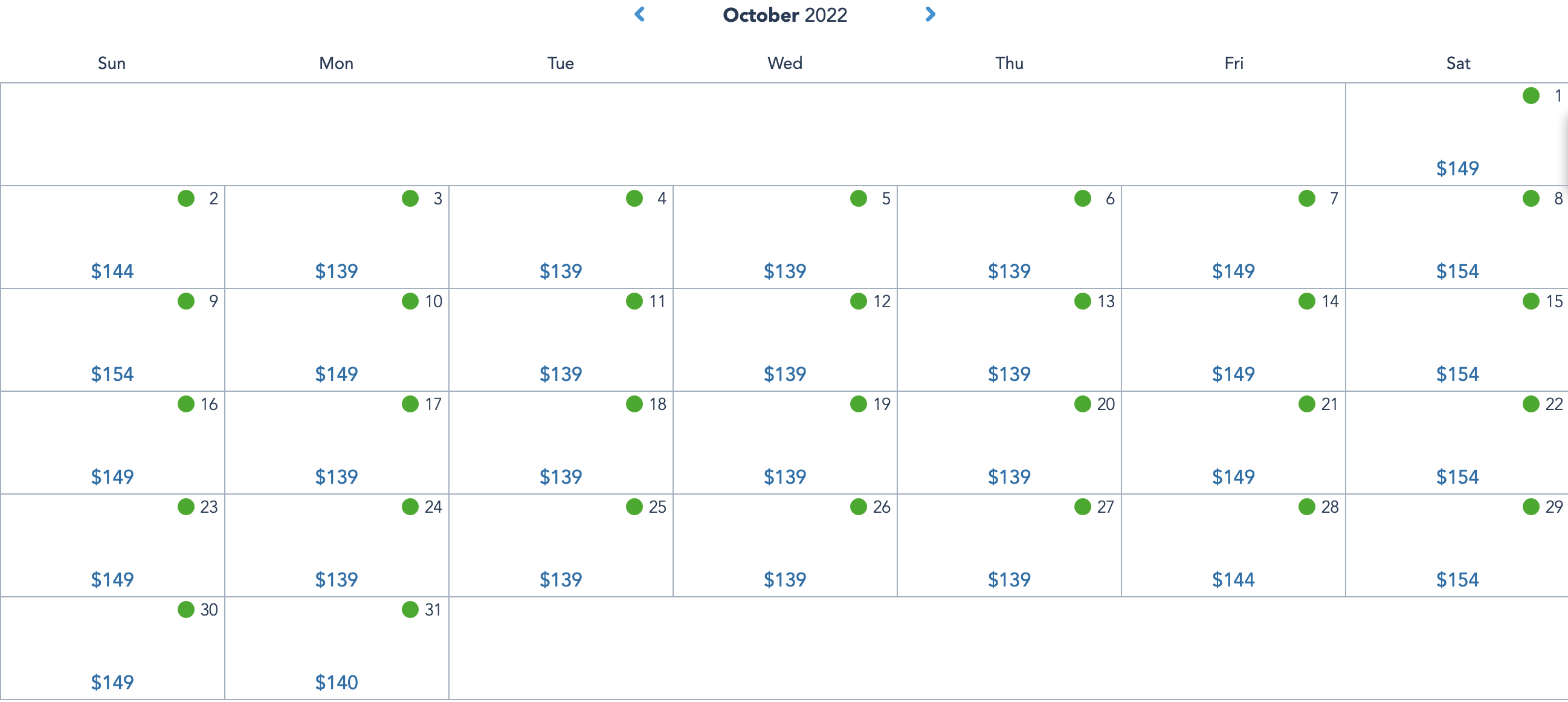Click green availability dot for October 5
The image size is (1568, 702).
[x=858, y=199]
